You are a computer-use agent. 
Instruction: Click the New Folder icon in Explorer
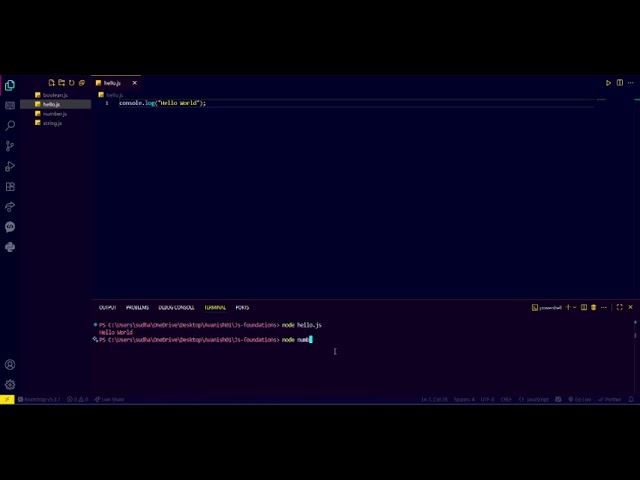(x=62, y=83)
